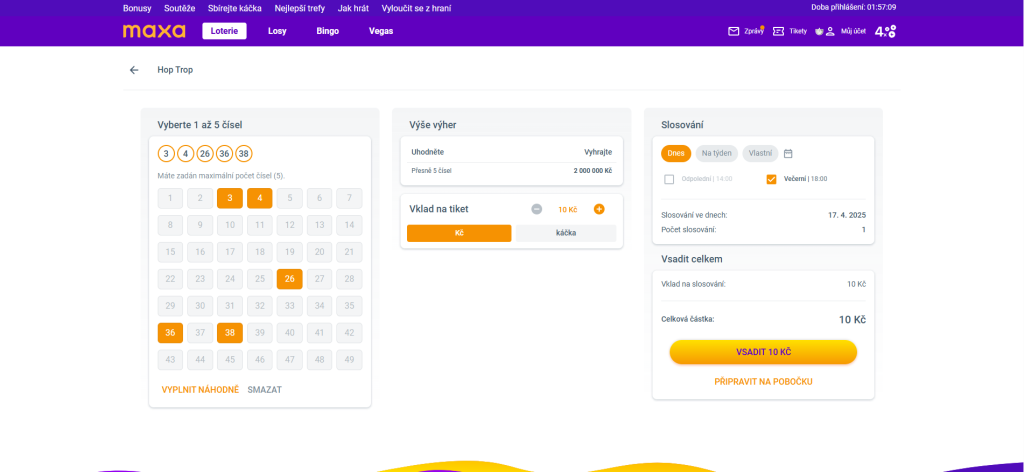Open Tikety ticket icon
1024x472 pixels.
click(778, 31)
